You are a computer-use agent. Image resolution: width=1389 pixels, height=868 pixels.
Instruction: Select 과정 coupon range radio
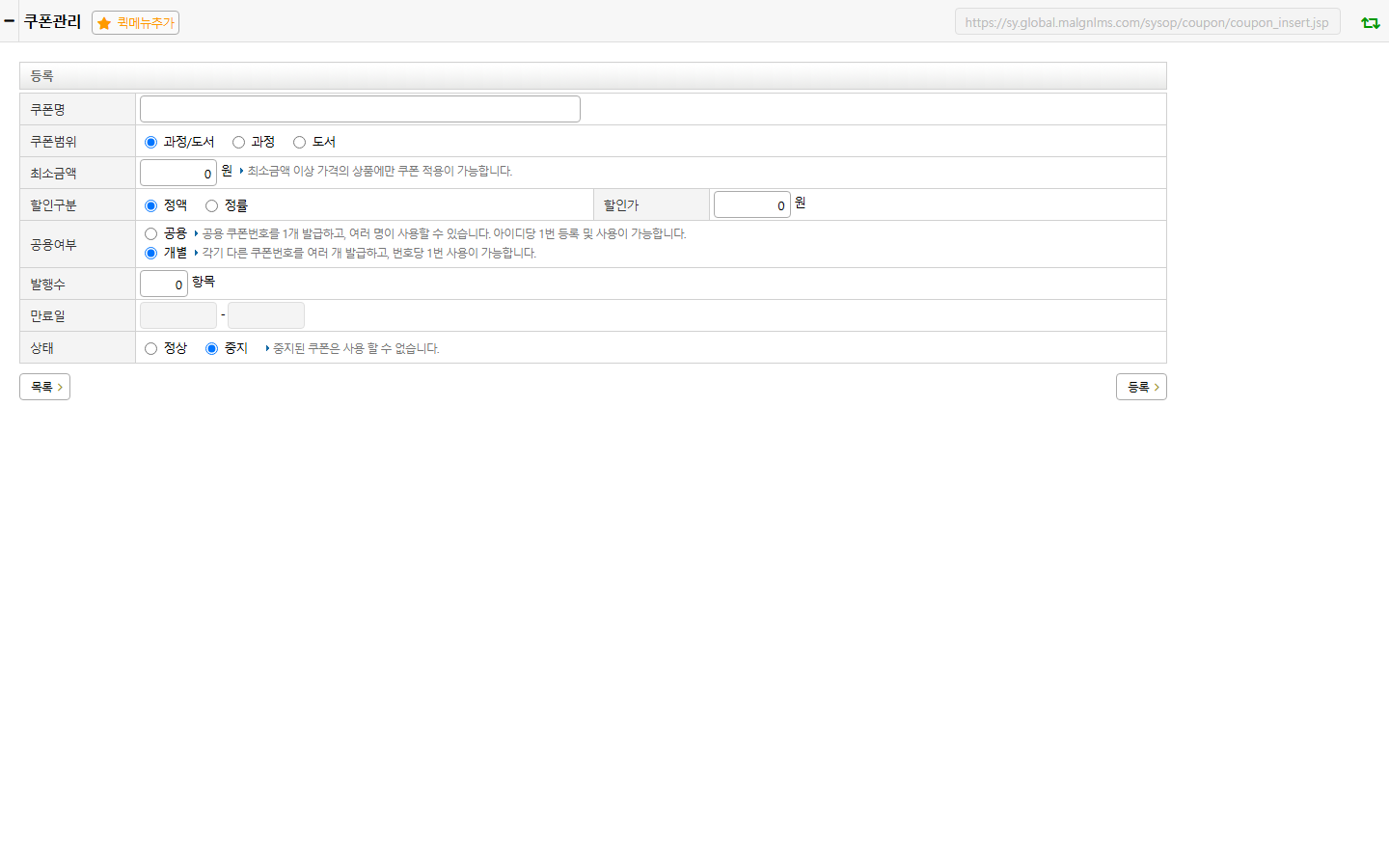238,142
